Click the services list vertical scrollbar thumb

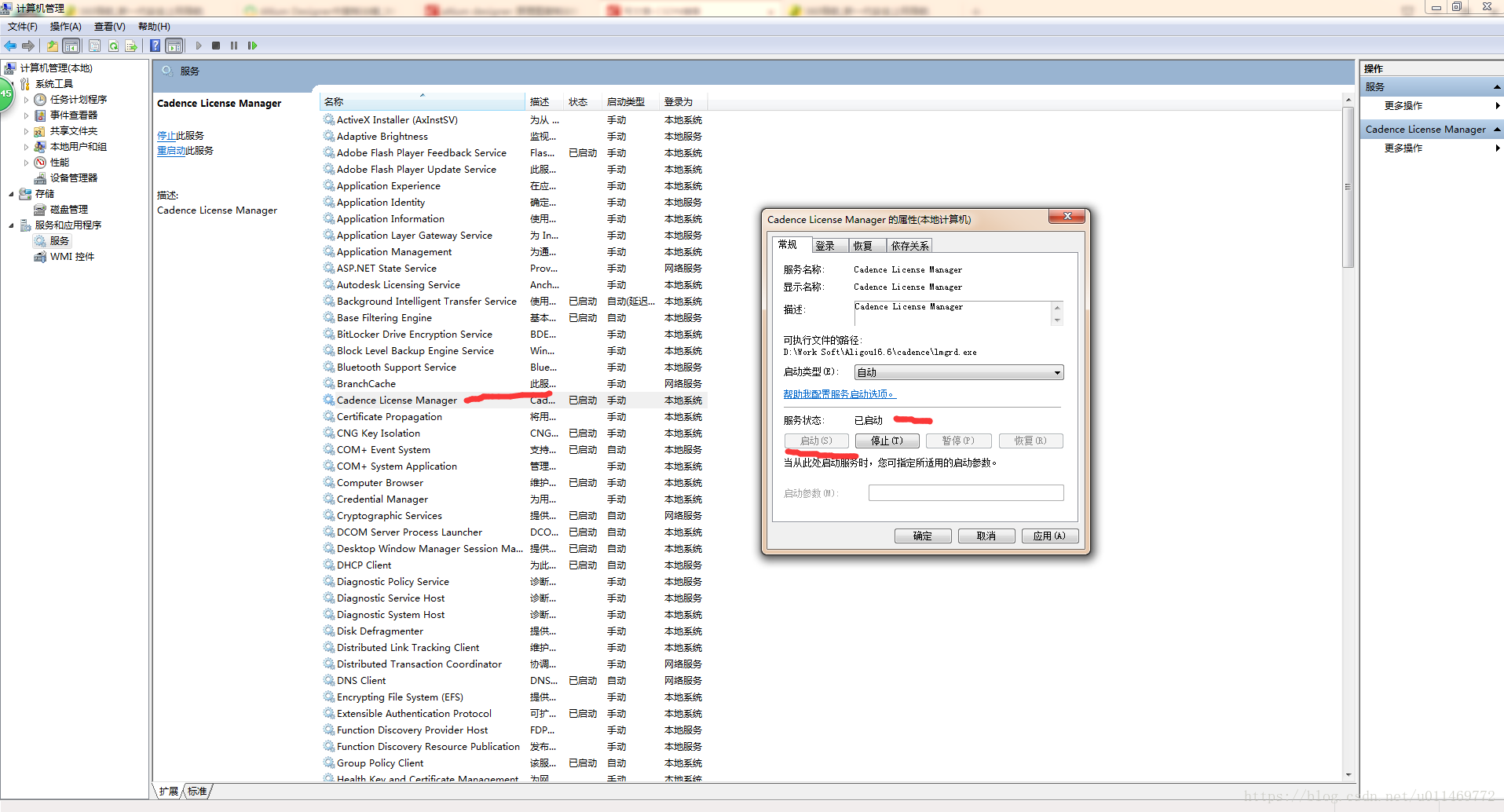coord(1348,188)
